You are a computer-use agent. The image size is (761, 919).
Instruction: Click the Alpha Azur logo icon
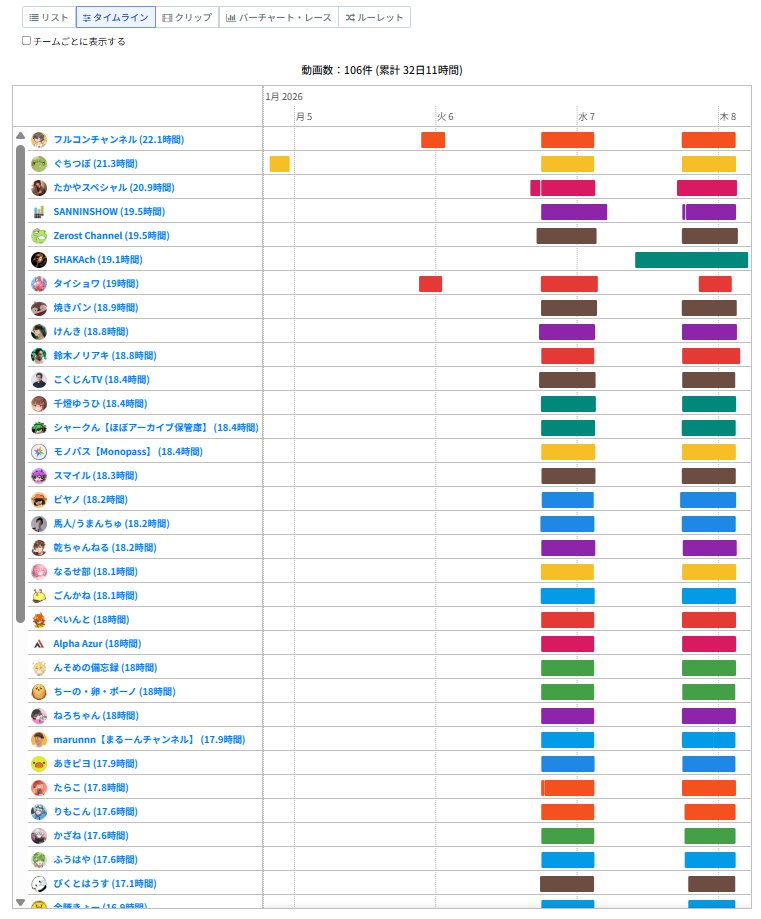[39, 644]
